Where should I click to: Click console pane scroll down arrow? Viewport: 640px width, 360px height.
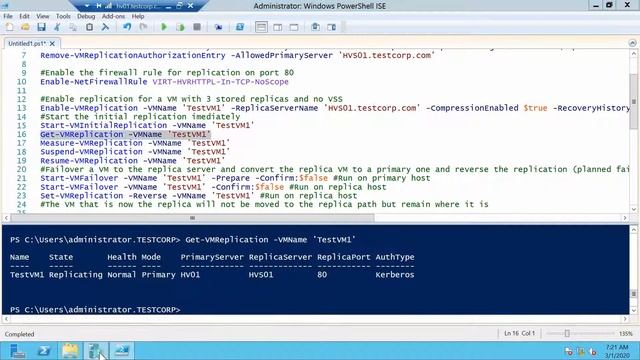tap(633, 310)
